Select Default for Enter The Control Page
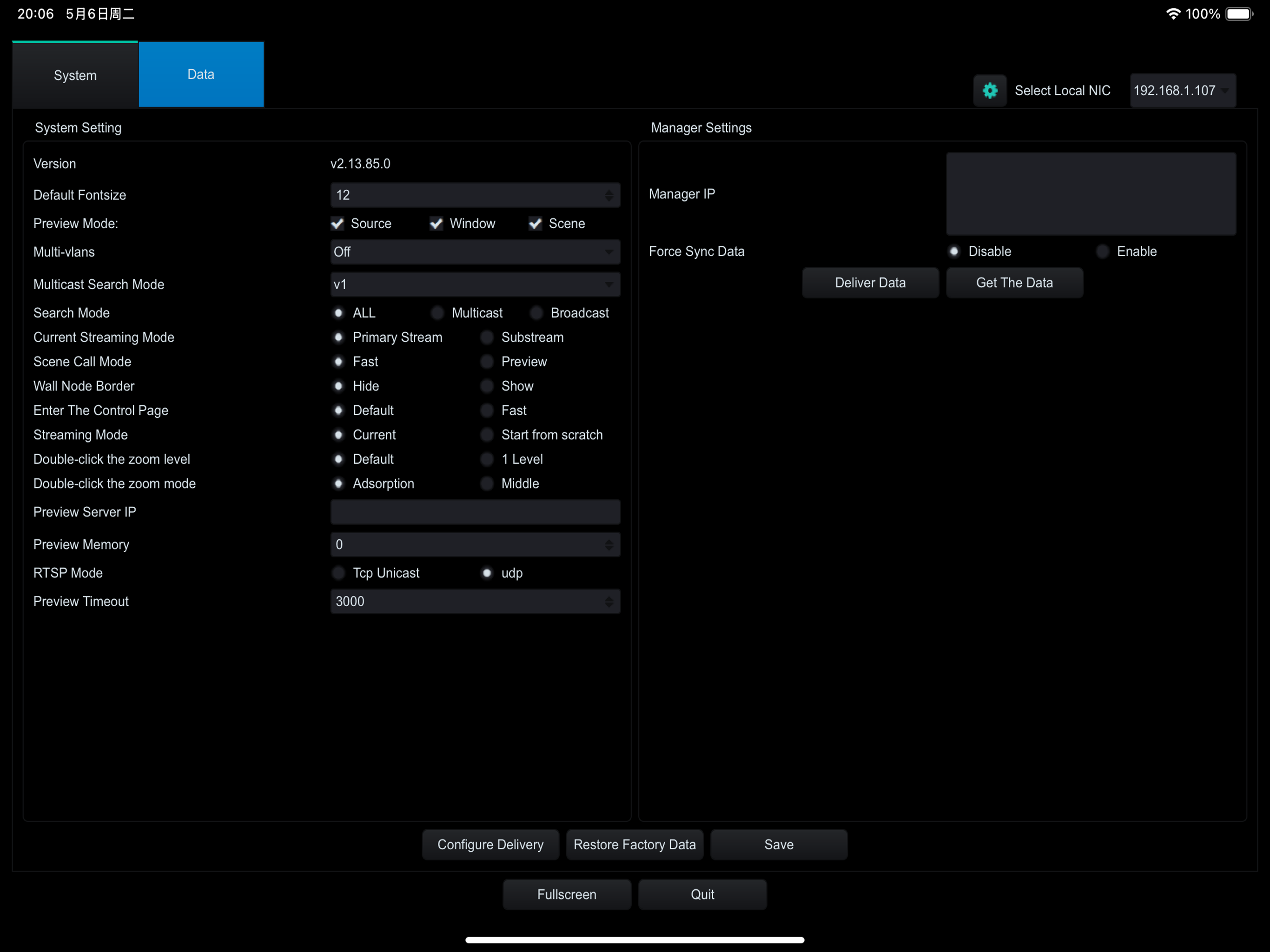The height and width of the screenshot is (952, 1270). pyautogui.click(x=338, y=410)
